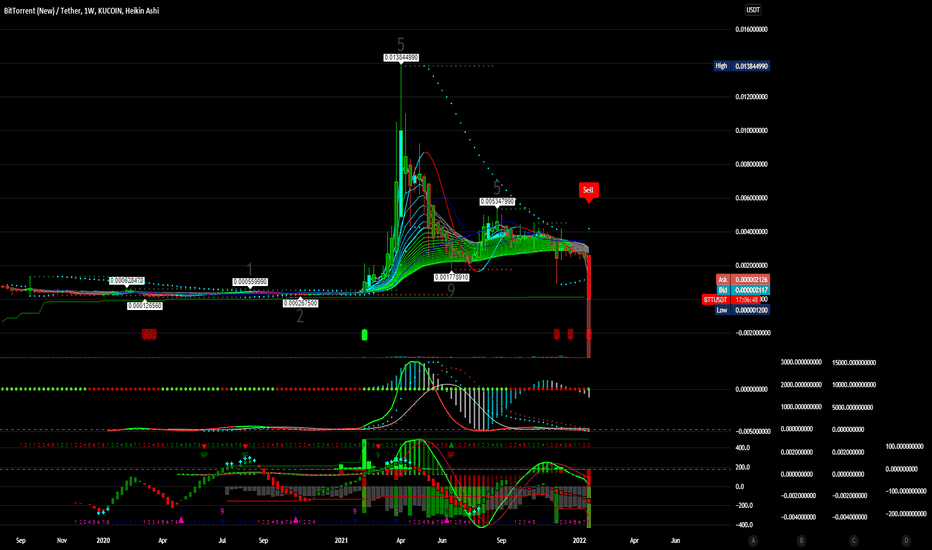
Task: Click the 0.008000000 price axis value
Action: click(751, 164)
